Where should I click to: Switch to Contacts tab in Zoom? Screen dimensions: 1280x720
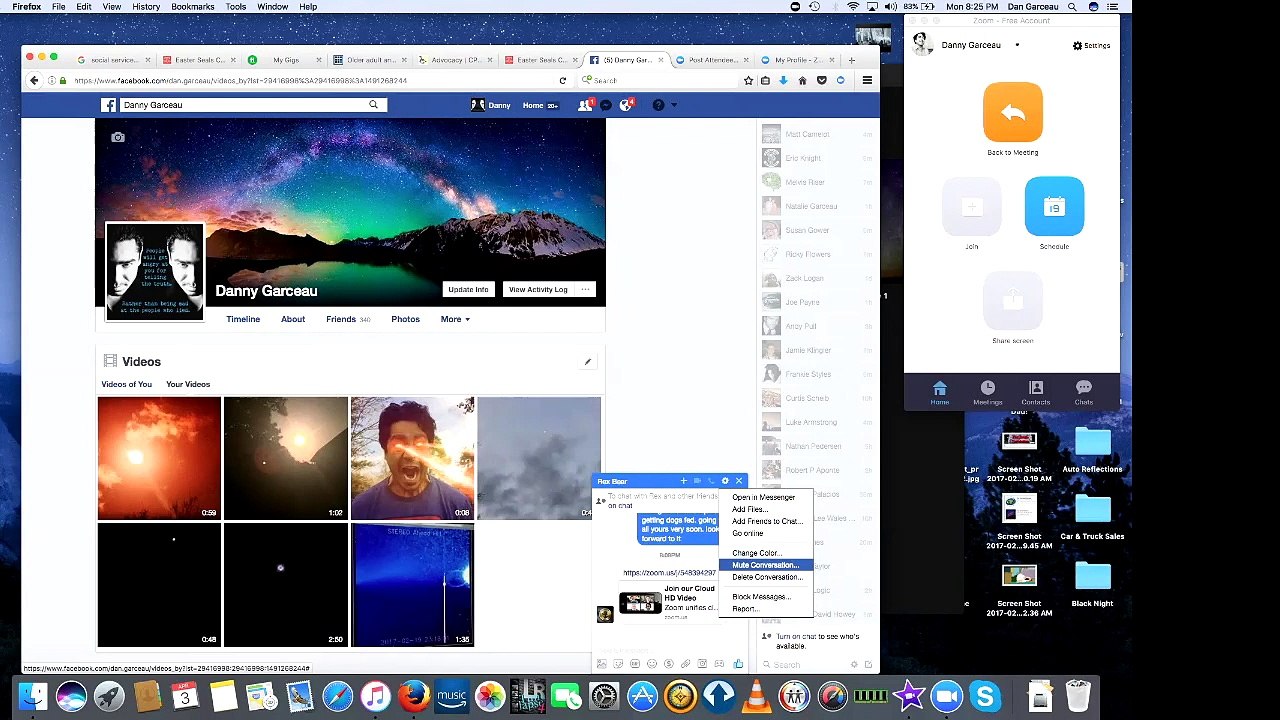pyautogui.click(x=1036, y=392)
